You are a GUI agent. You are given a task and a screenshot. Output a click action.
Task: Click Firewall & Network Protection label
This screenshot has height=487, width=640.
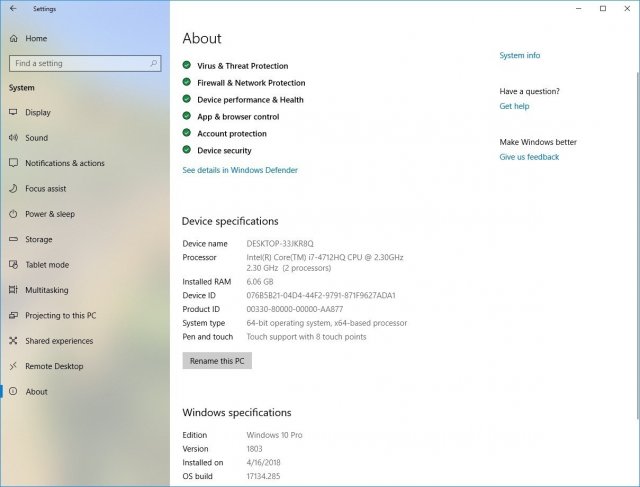(x=251, y=83)
